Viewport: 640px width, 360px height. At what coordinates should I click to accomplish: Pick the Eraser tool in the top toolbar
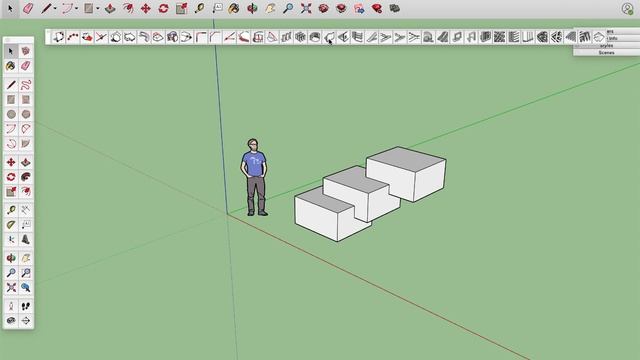coord(28,8)
